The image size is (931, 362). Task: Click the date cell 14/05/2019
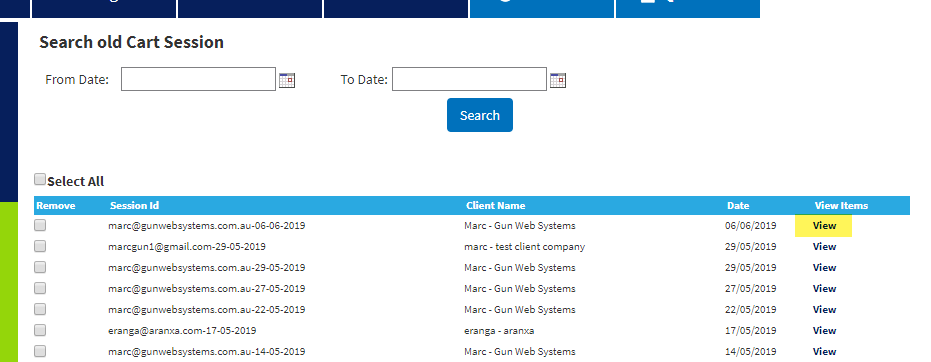[750, 351]
